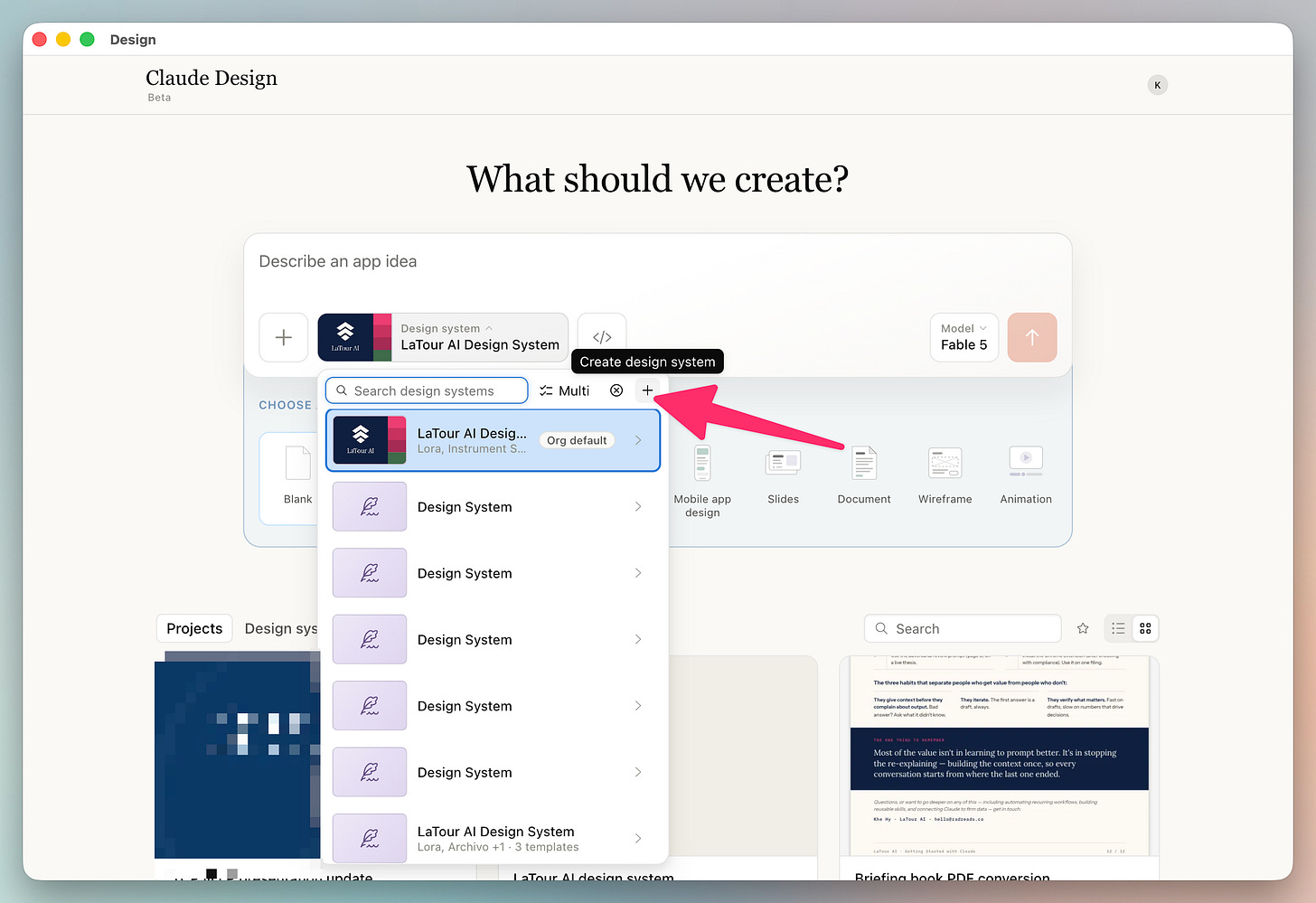Open the Model dropdown showing Fable 5
Viewport: 1316px width, 903px height.
pos(964,337)
